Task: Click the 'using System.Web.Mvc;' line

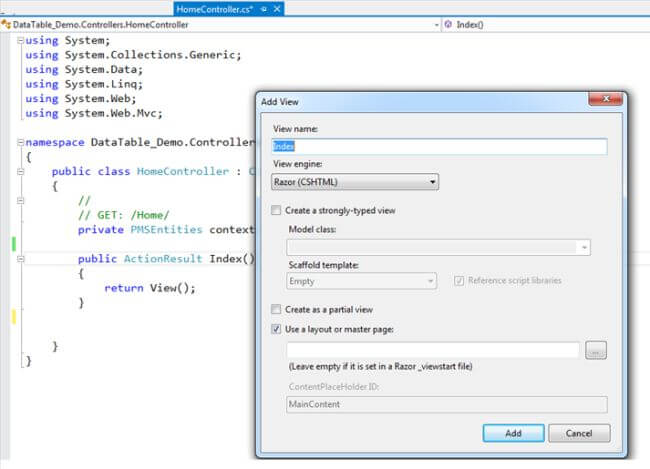Action: 94,113
